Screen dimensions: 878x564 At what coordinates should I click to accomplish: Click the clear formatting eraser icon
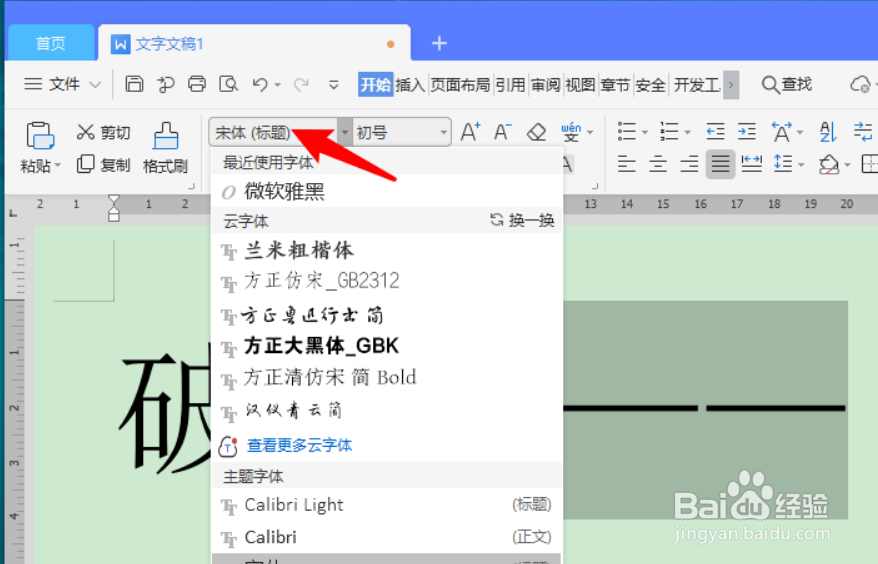point(536,133)
